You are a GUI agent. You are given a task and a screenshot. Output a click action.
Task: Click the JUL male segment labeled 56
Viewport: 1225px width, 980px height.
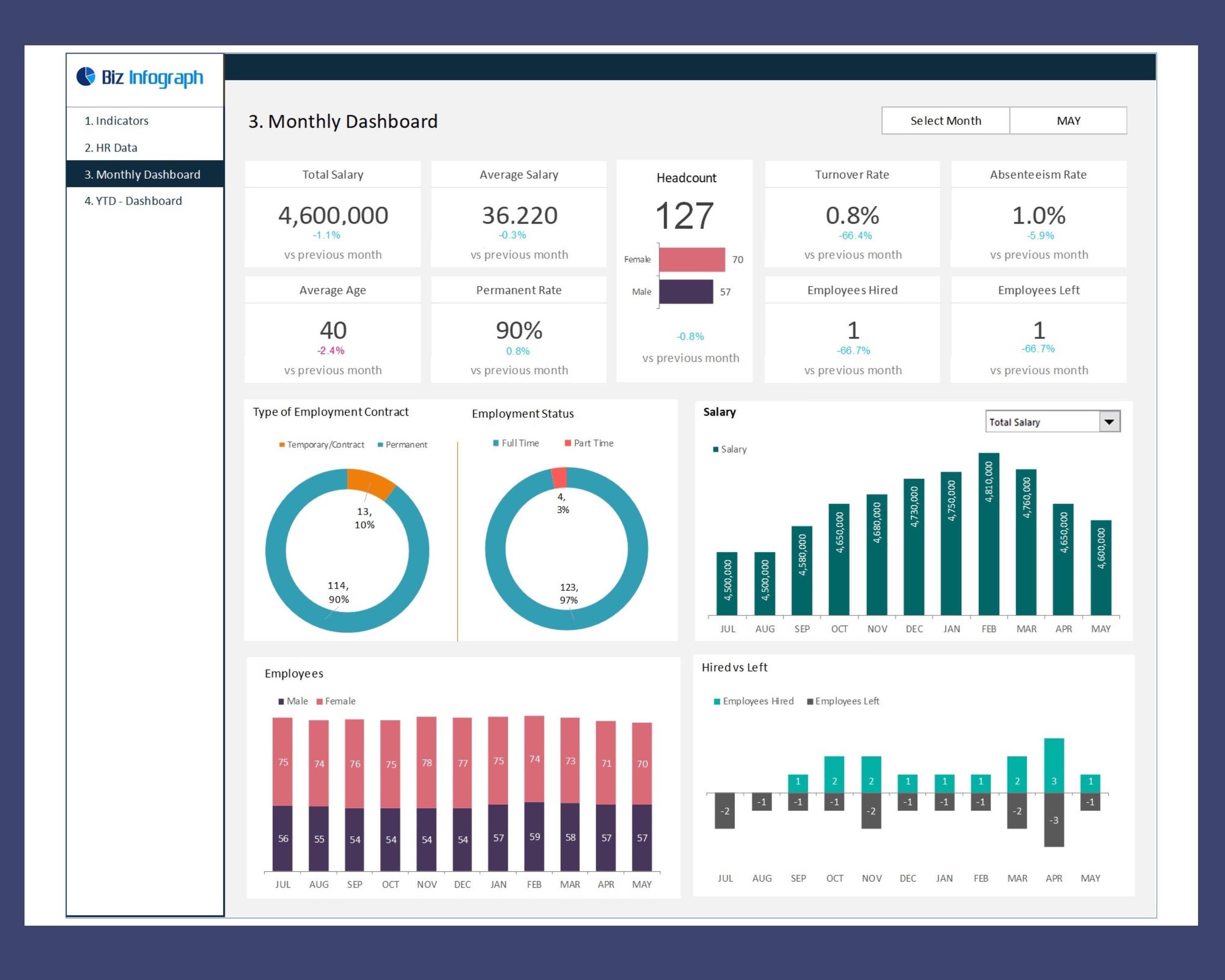click(283, 839)
